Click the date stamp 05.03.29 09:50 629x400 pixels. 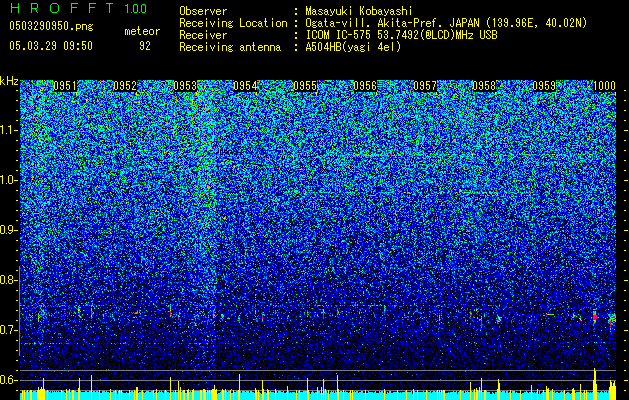(x=51, y=46)
